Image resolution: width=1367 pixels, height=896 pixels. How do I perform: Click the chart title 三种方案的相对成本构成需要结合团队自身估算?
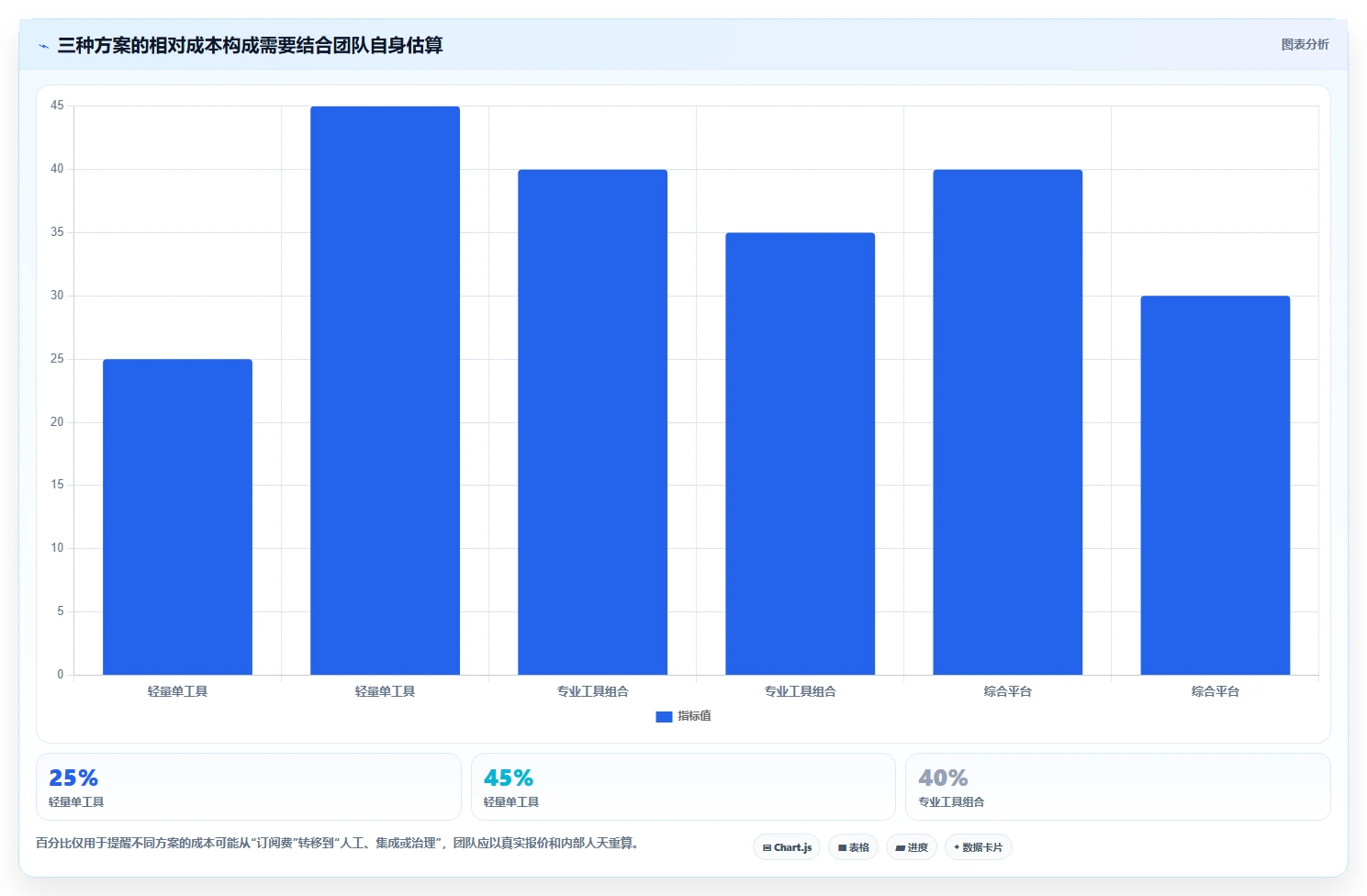[x=250, y=45]
